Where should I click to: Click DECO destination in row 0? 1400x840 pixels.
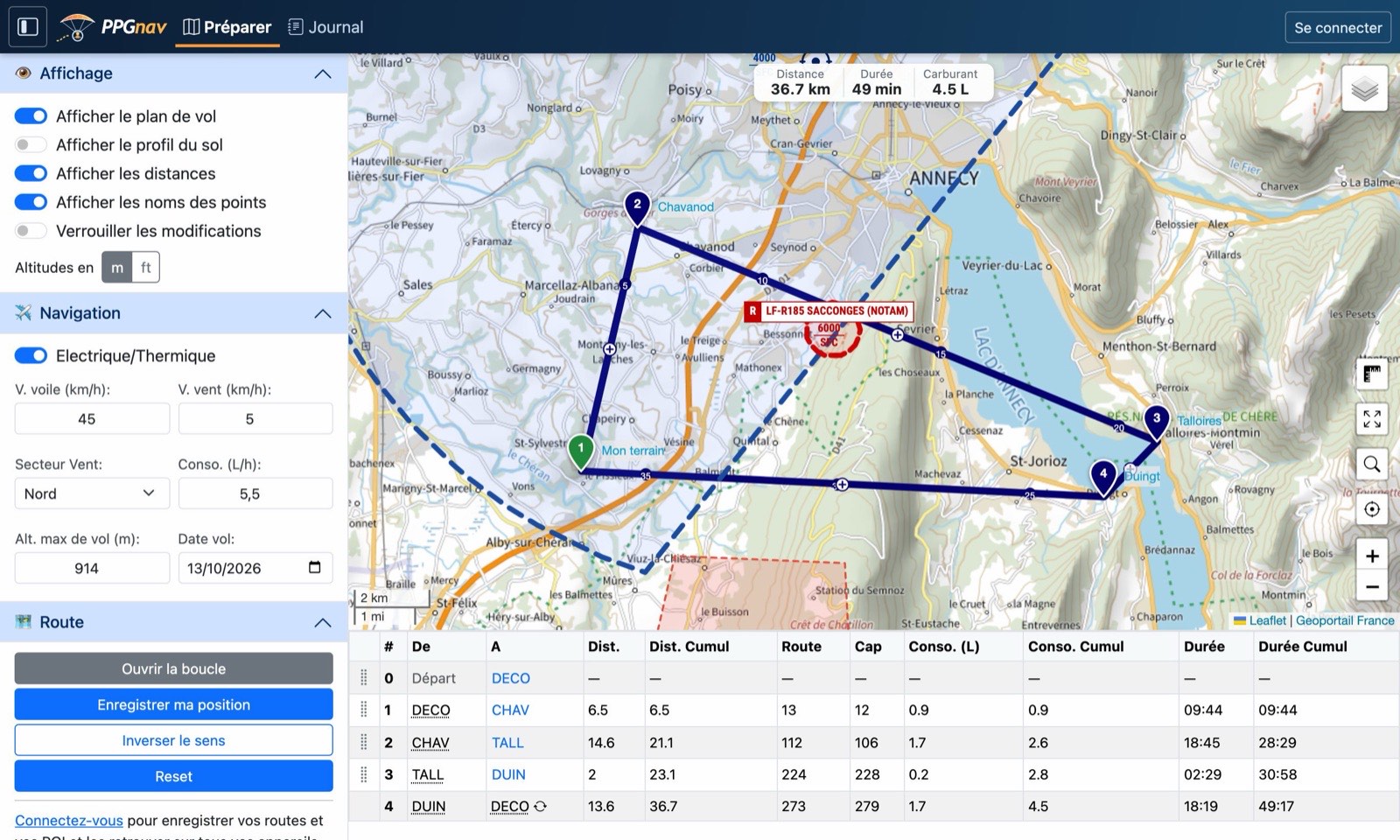coord(511,678)
